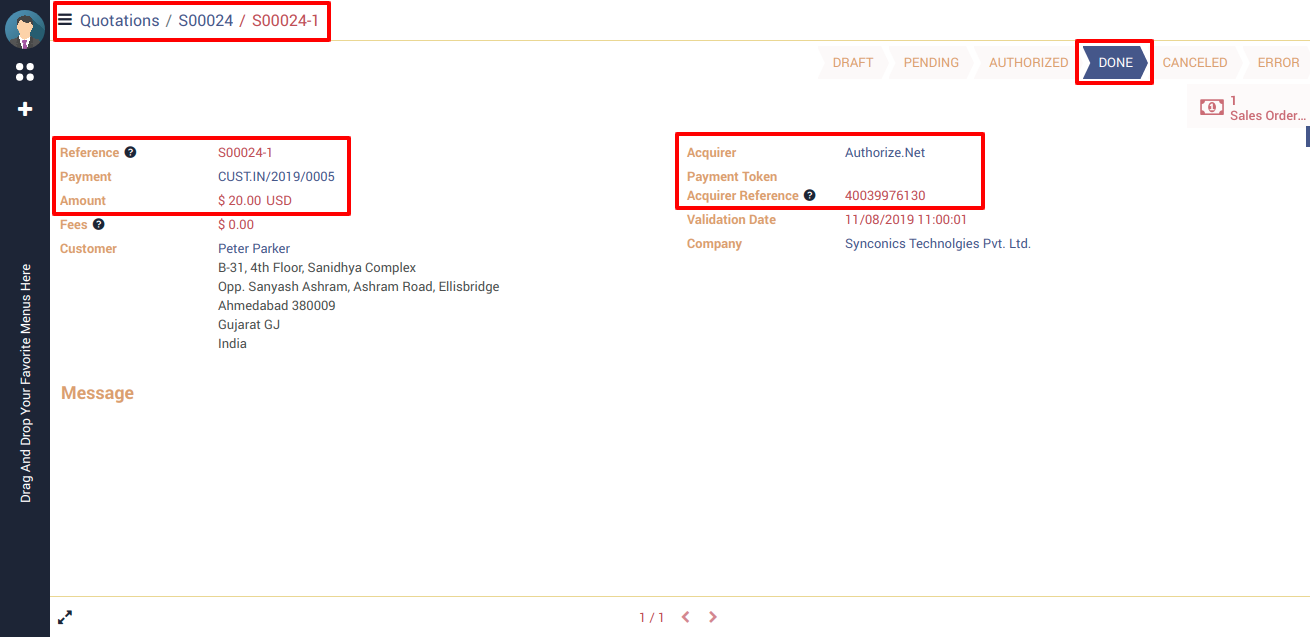Image resolution: width=1310 pixels, height=637 pixels.
Task: Open Peter Parker customer link
Action: [x=254, y=248]
